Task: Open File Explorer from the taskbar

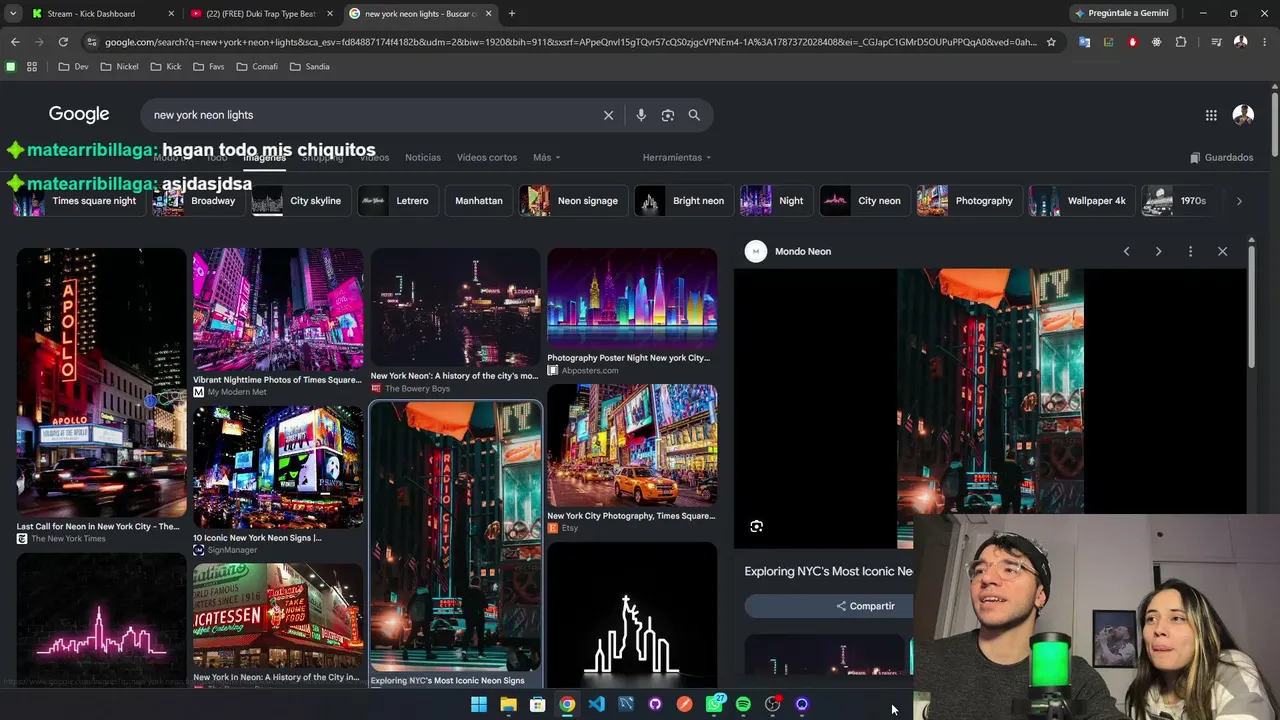Action: (508, 704)
